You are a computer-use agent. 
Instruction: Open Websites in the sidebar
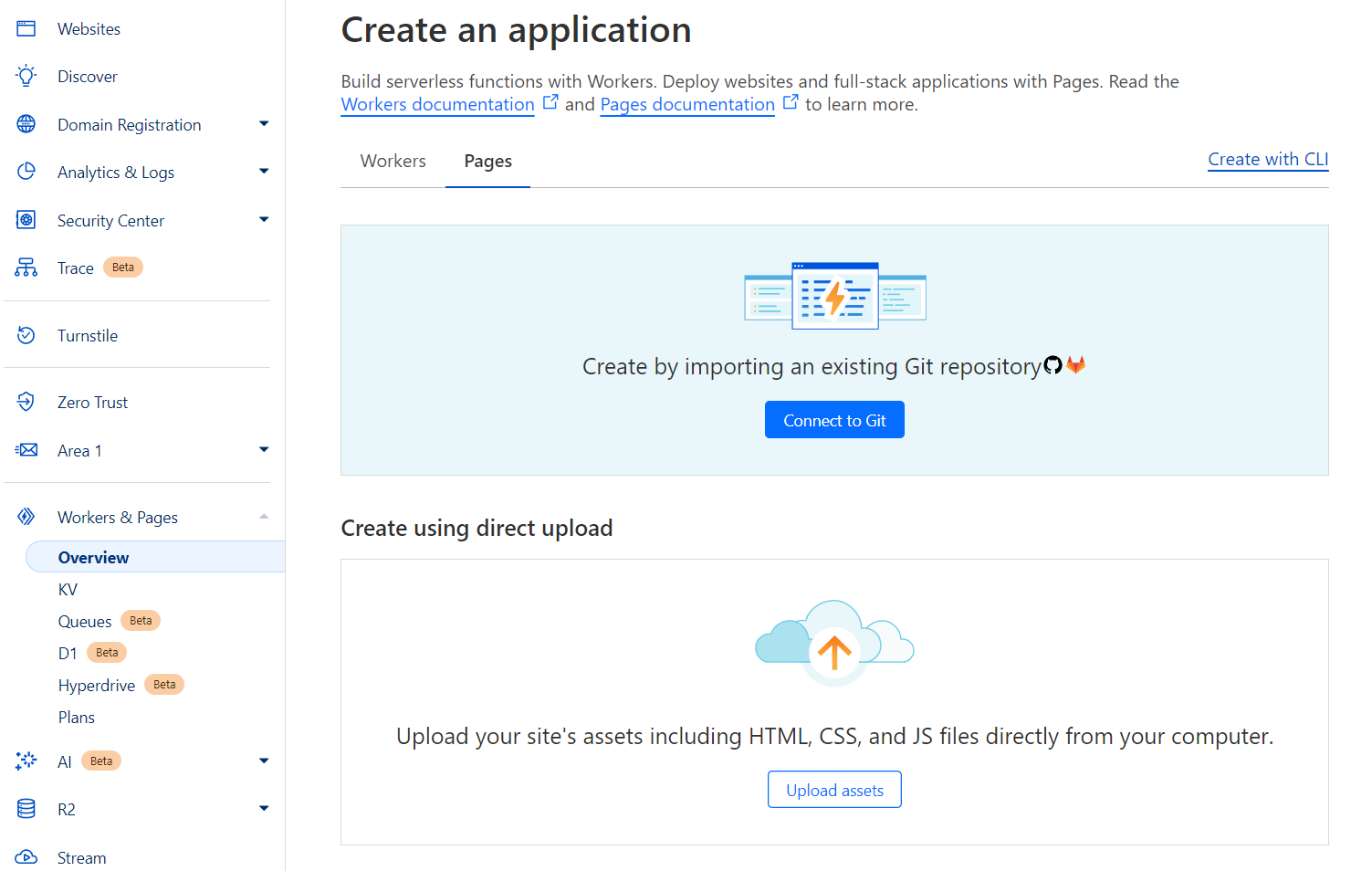[89, 29]
